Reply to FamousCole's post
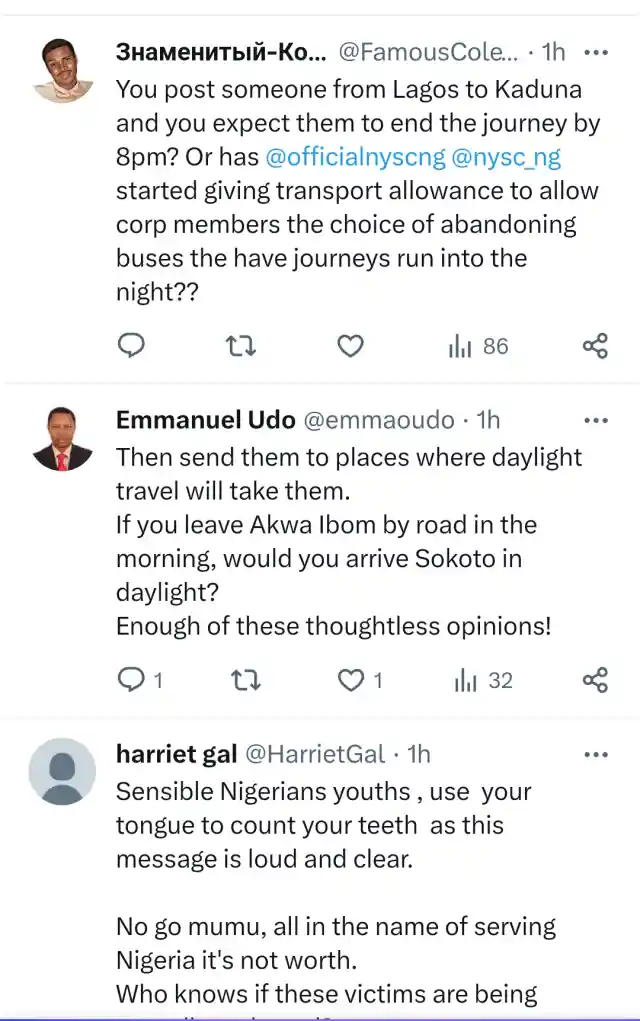Image resolution: width=640 pixels, height=1021 pixels. tap(132, 345)
